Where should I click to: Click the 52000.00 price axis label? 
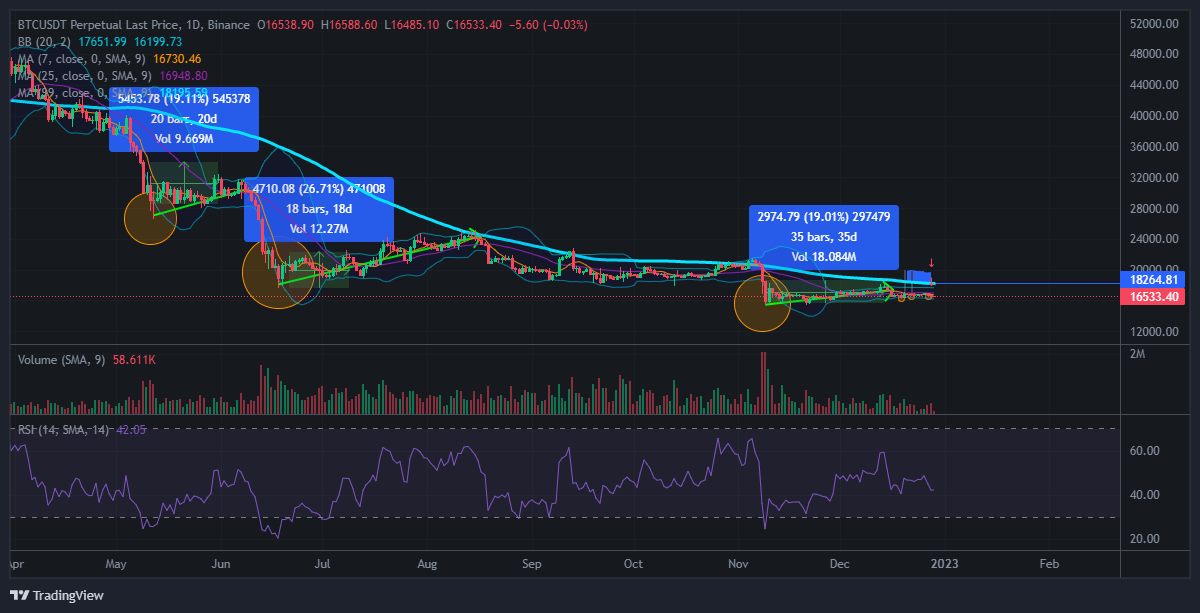(x=1155, y=23)
